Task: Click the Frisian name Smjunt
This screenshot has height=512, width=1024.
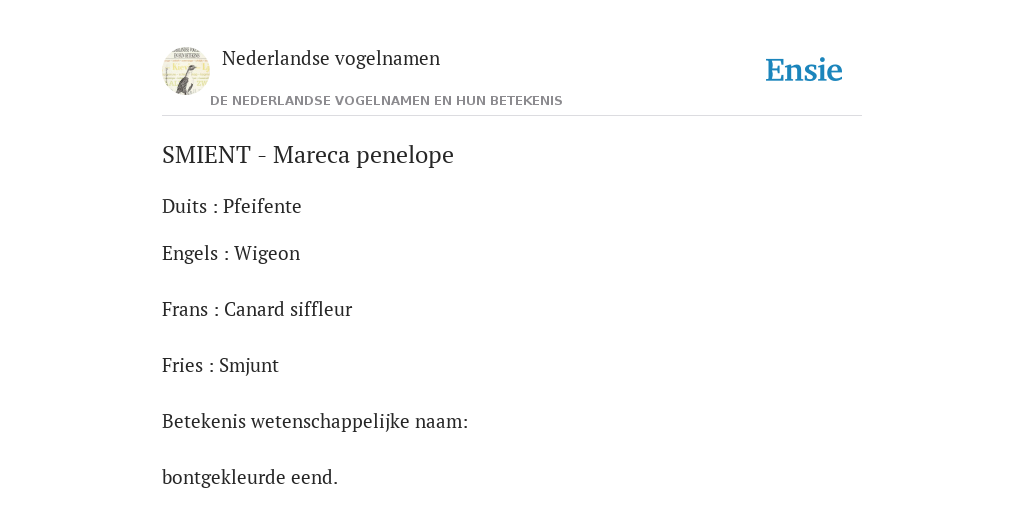Action: click(x=249, y=365)
